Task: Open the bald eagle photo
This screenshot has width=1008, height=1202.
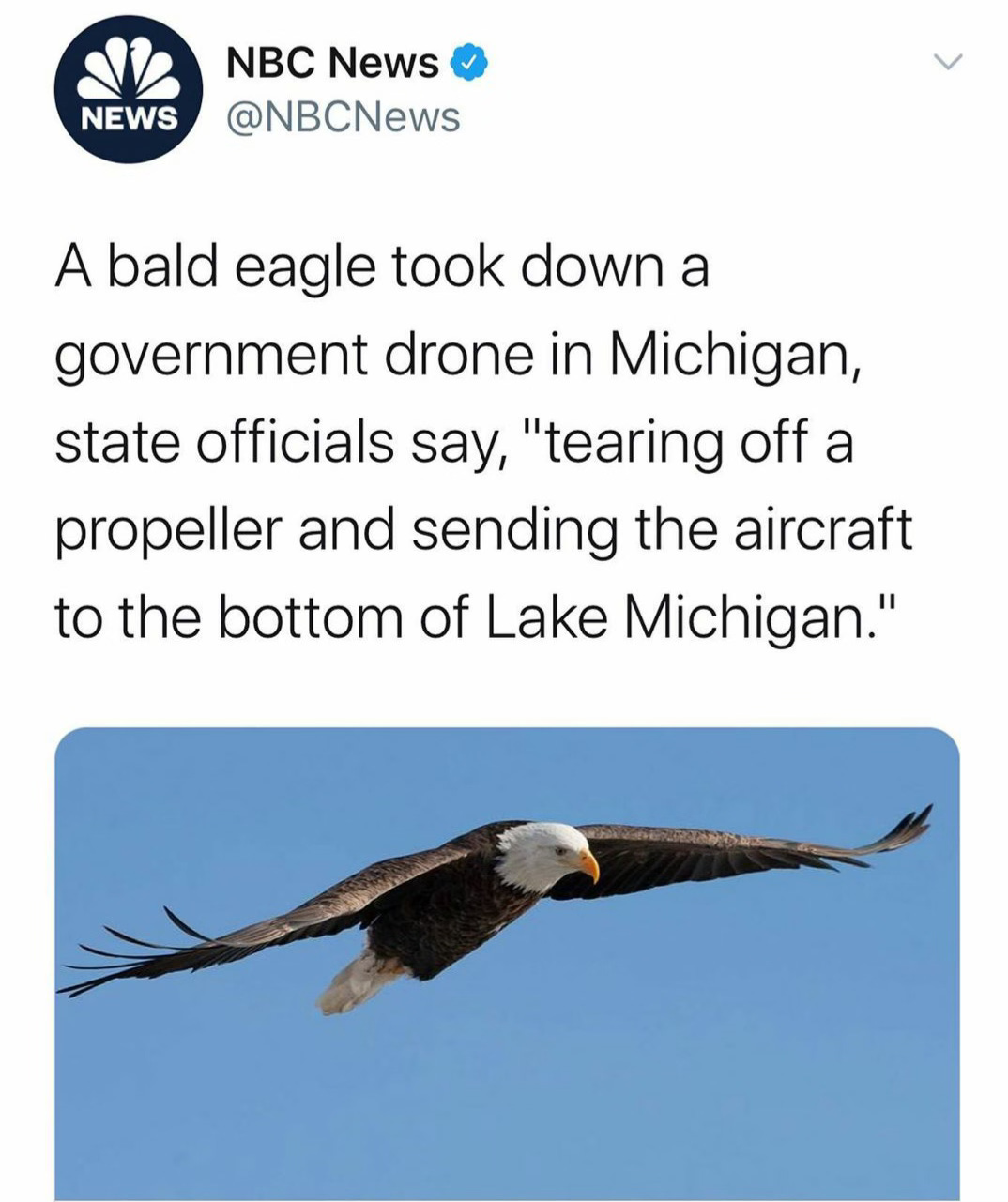Action: point(507,964)
